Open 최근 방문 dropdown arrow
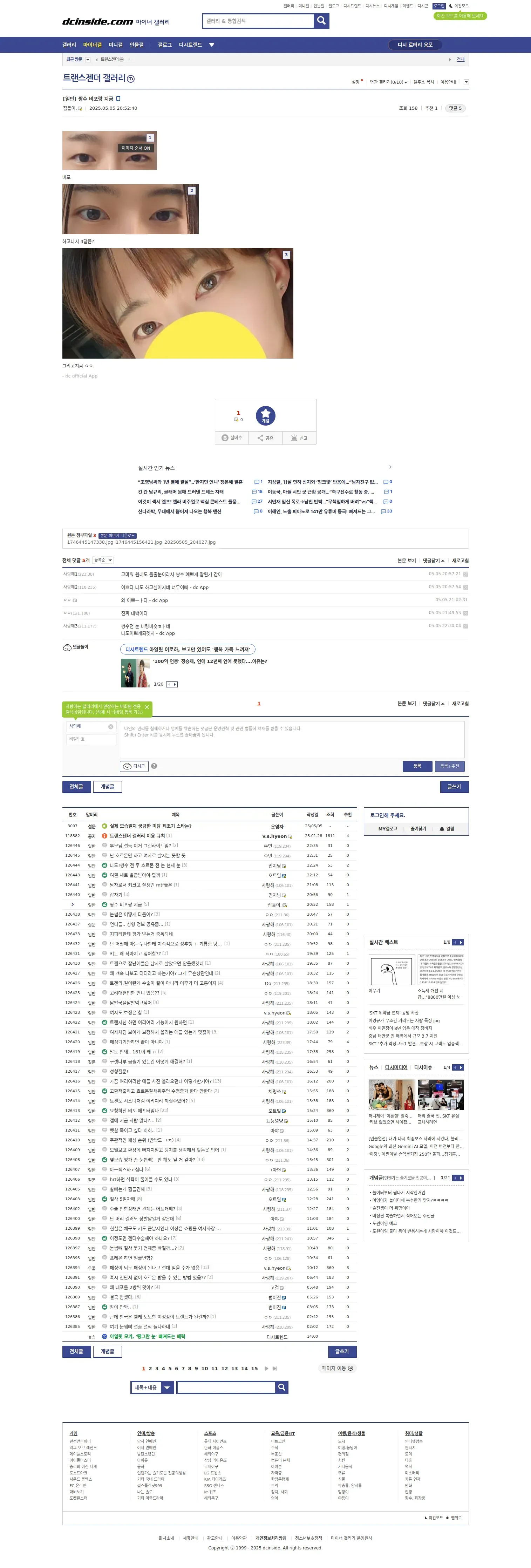Viewport: 531px width, 1568px height. pos(88,60)
